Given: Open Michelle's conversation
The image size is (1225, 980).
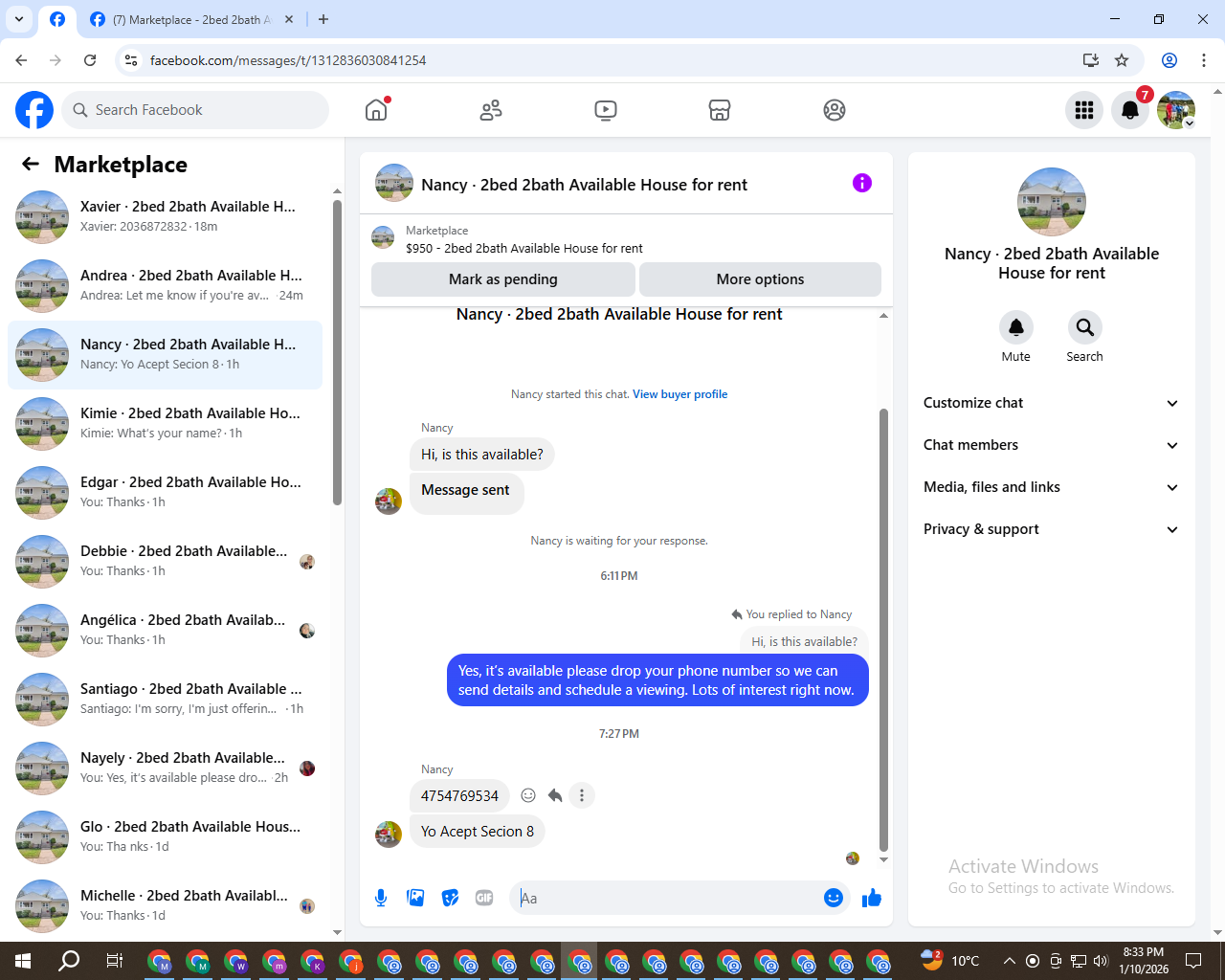Looking at the screenshot, I should (x=165, y=906).
